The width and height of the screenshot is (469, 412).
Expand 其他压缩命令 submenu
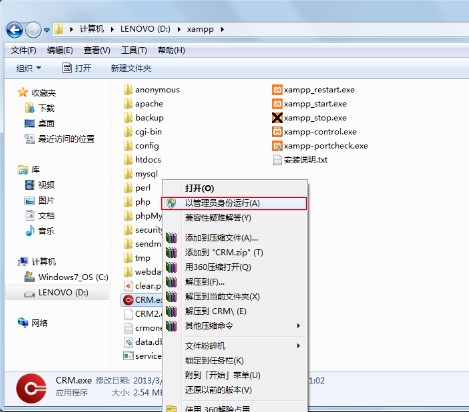pyautogui.click(x=235, y=326)
